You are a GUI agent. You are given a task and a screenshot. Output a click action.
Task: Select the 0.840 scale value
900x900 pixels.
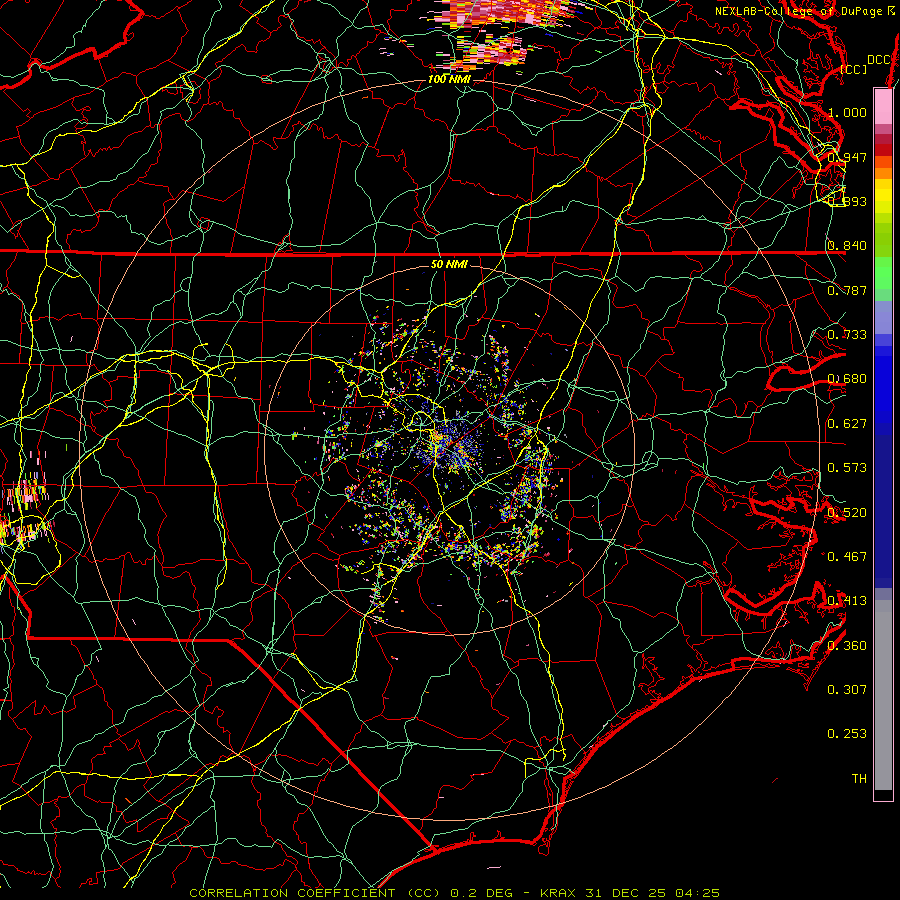click(x=847, y=246)
